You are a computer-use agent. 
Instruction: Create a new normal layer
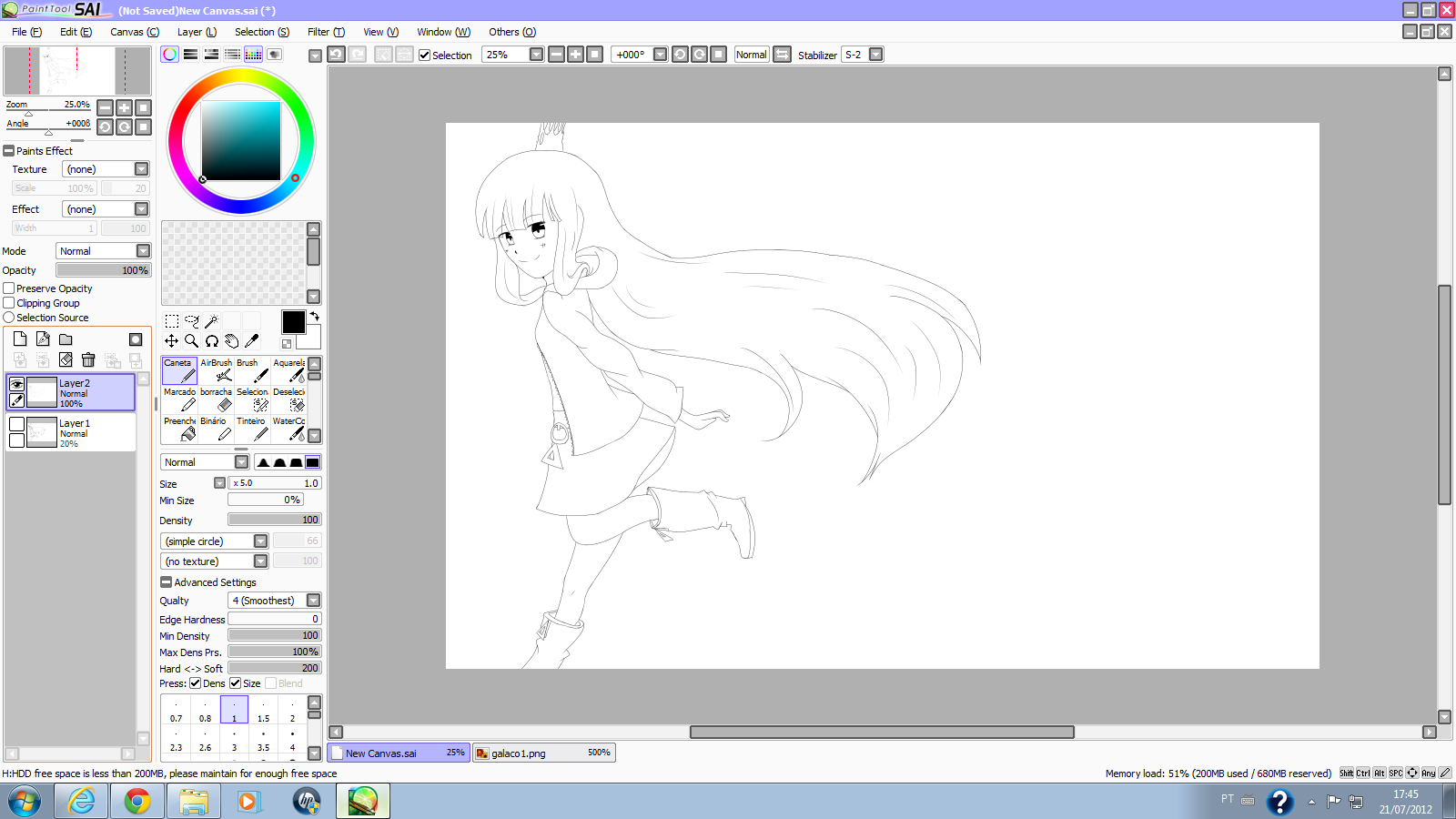point(20,339)
